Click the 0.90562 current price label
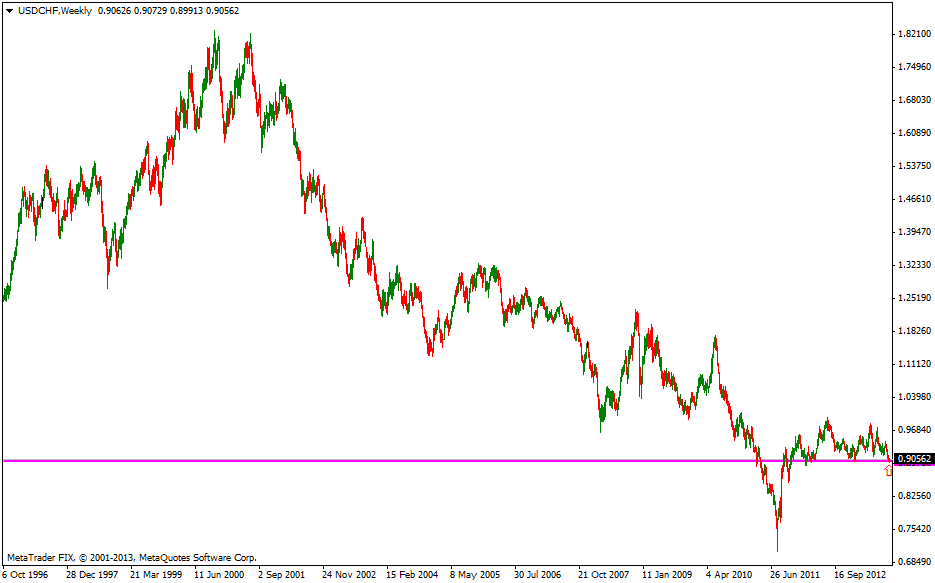Screen dimensions: 935x583 [914, 460]
